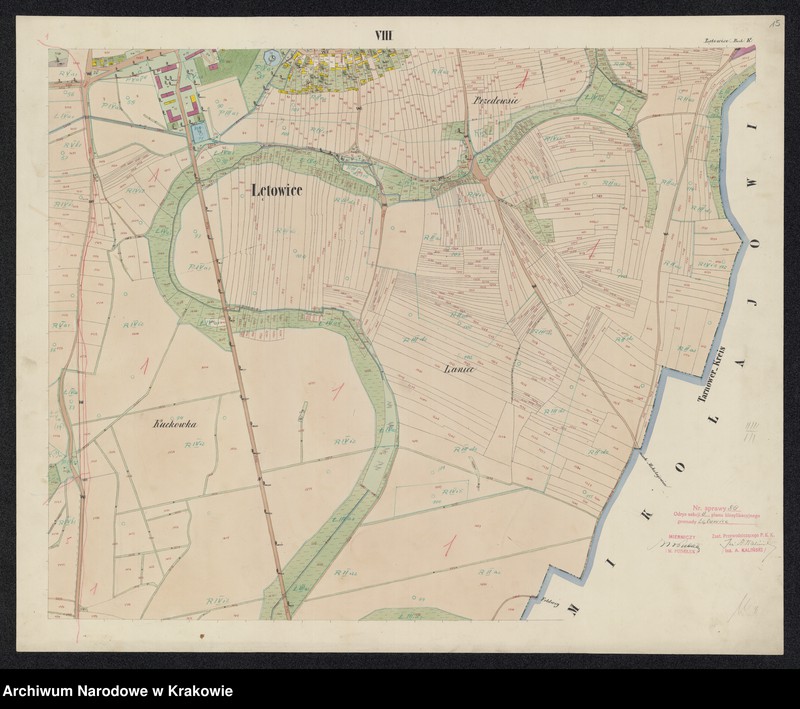The width and height of the screenshot is (800, 709).
Task: Click the red Nr. sprawy 80 stamp
Action: coord(717,507)
